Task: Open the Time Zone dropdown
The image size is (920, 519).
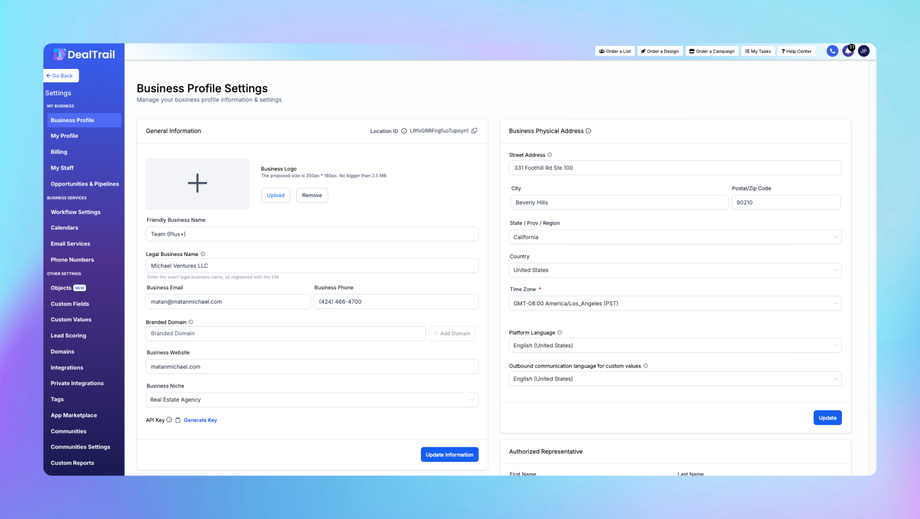Action: (x=675, y=303)
